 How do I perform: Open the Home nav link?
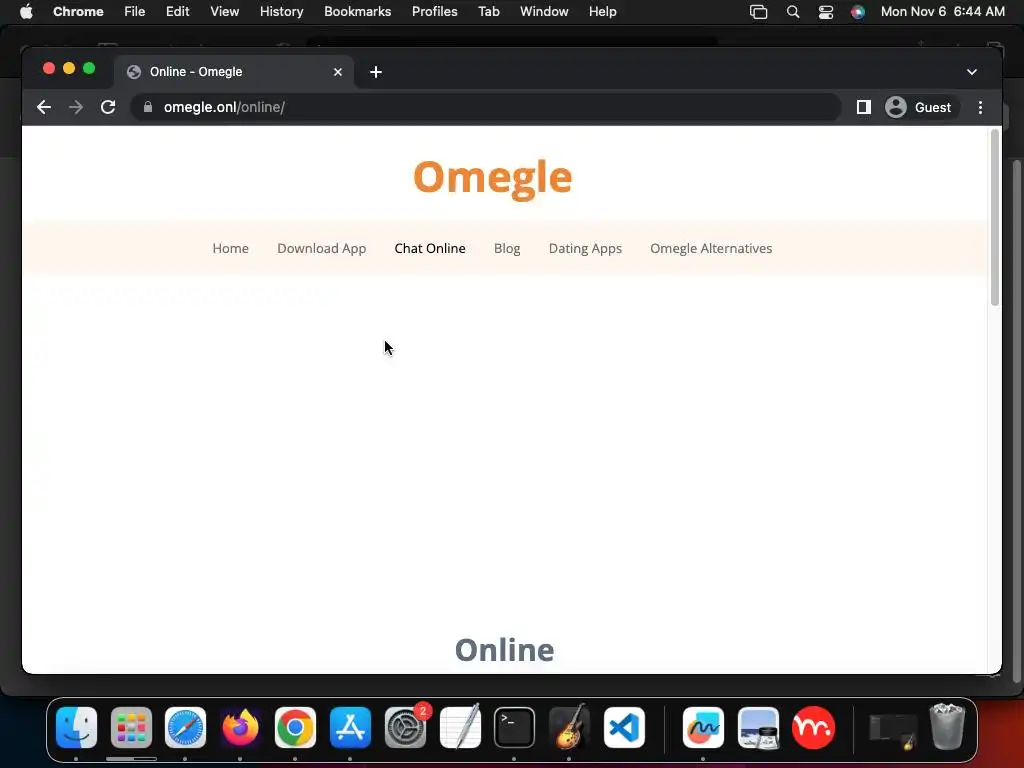coord(231,248)
